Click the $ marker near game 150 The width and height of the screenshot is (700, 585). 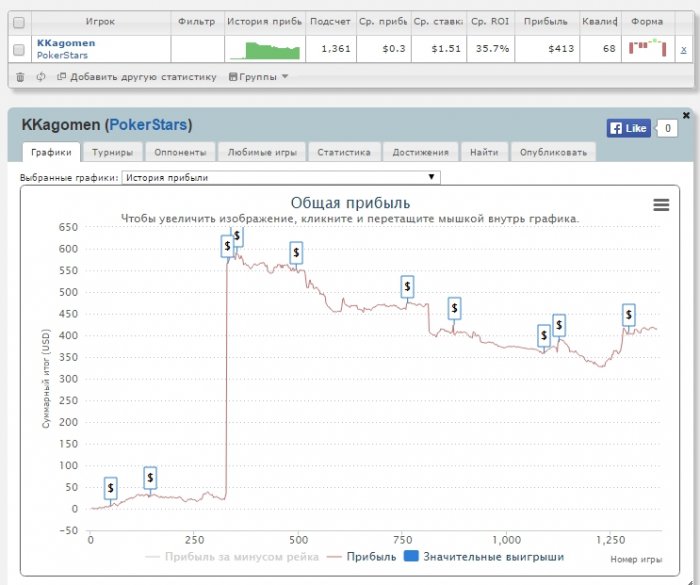coord(150,478)
